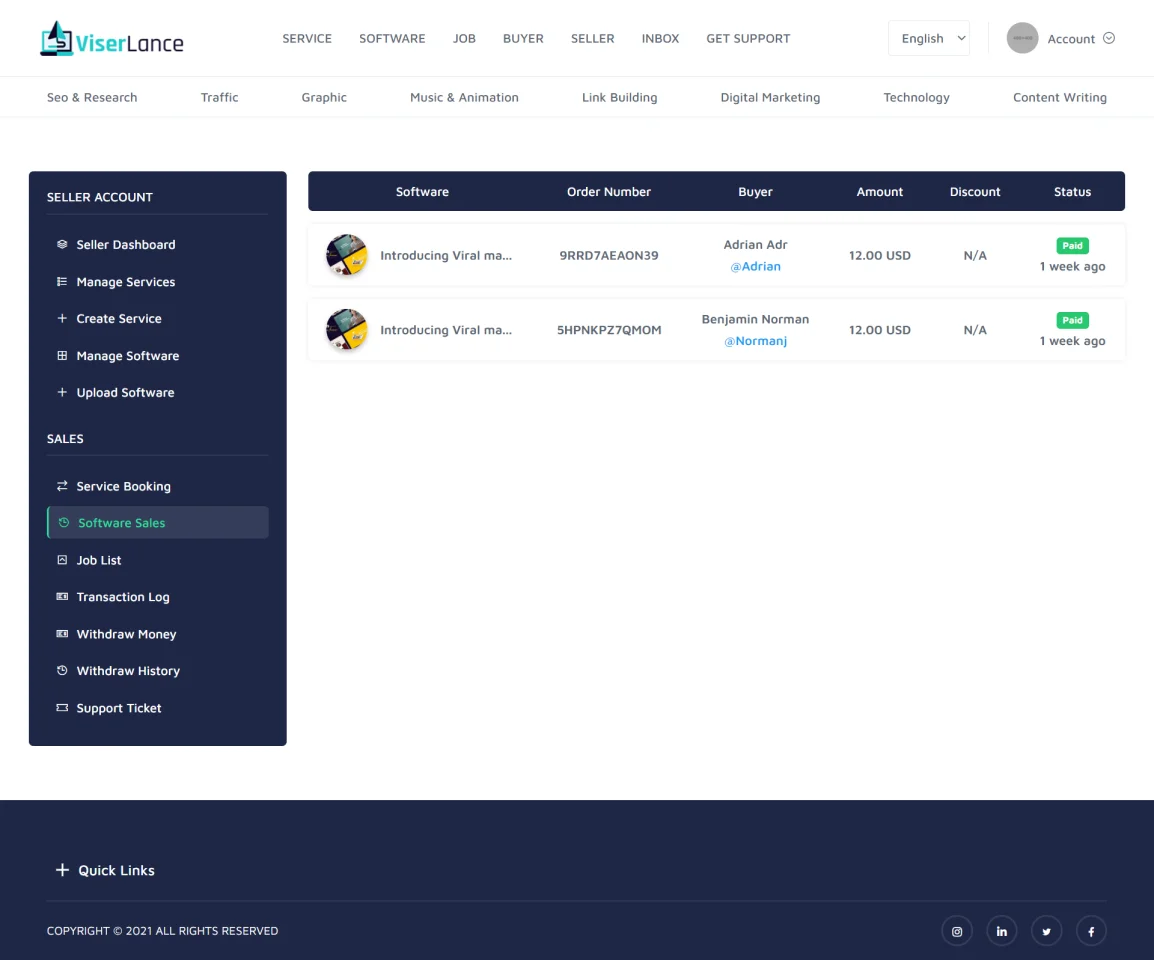The height and width of the screenshot is (960, 1154).
Task: Click the Order Number column header
Action: [x=609, y=191]
